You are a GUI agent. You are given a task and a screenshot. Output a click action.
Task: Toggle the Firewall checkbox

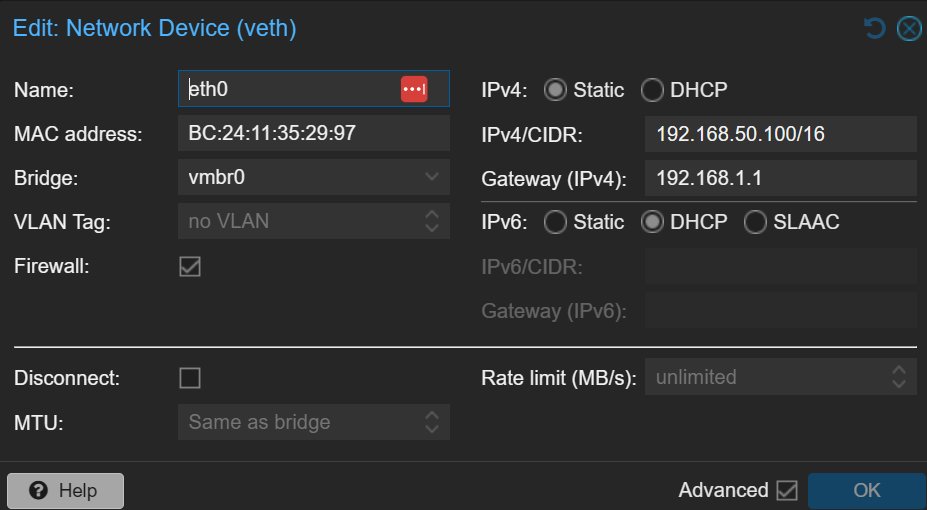[x=190, y=267]
